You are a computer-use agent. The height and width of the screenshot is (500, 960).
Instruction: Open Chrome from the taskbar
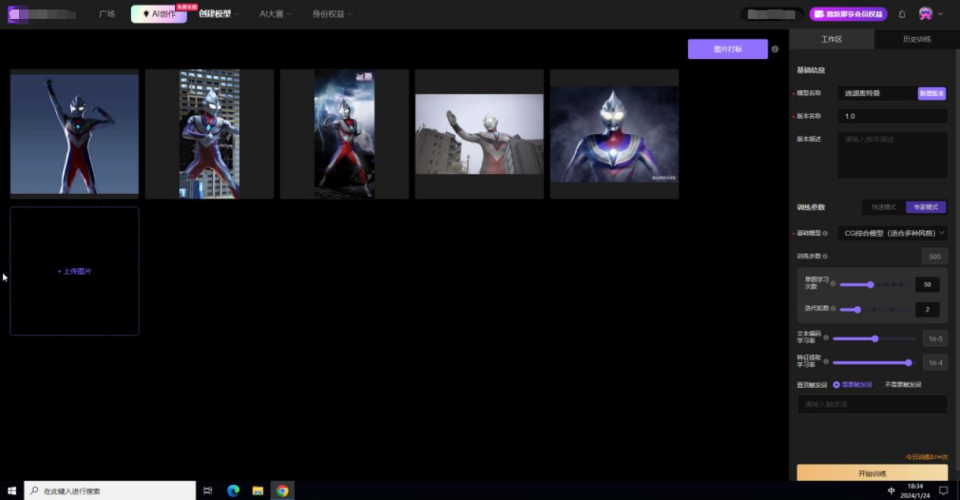pyautogui.click(x=282, y=491)
